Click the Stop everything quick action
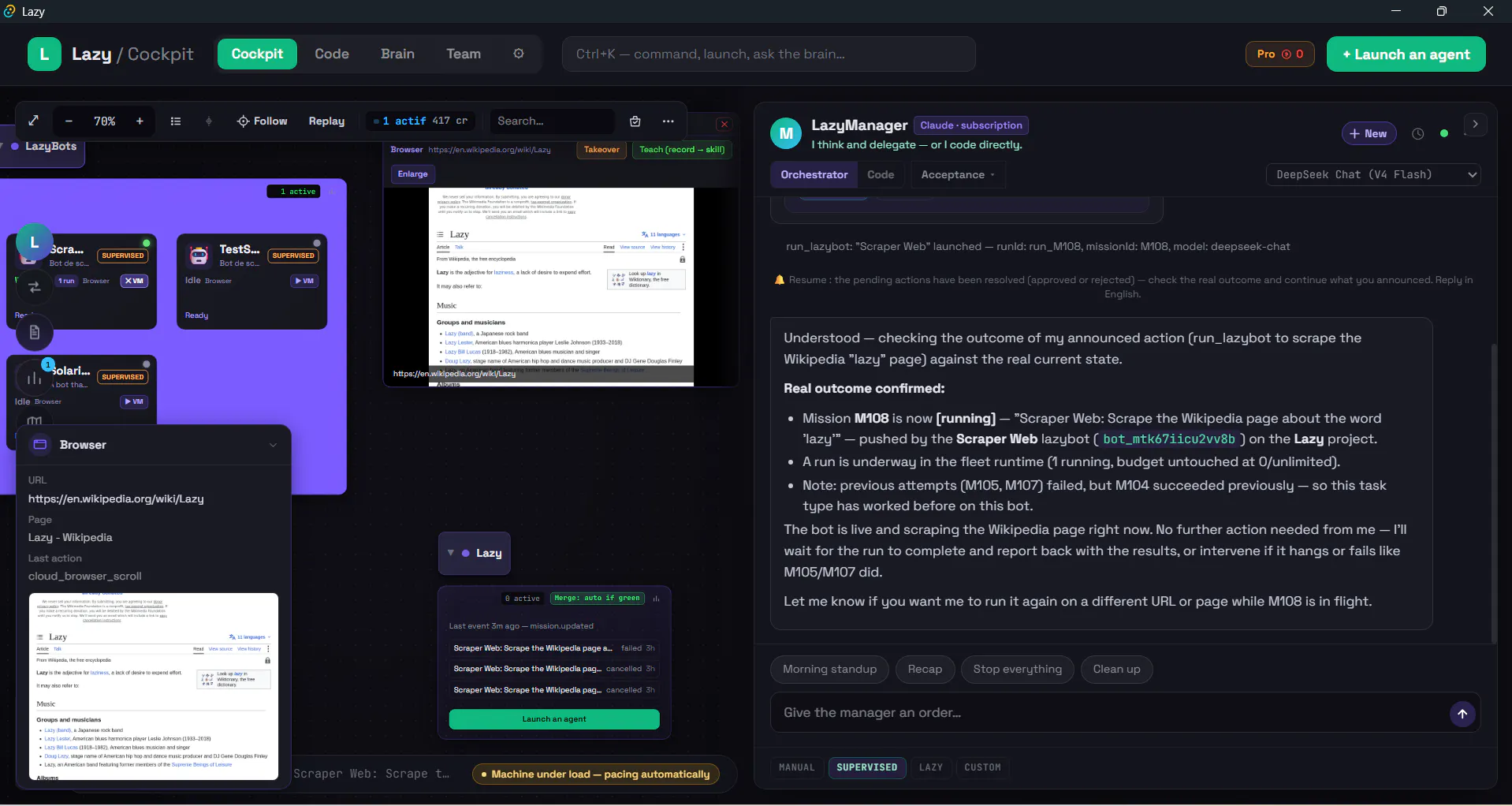This screenshot has width=1512, height=806. click(x=1017, y=670)
